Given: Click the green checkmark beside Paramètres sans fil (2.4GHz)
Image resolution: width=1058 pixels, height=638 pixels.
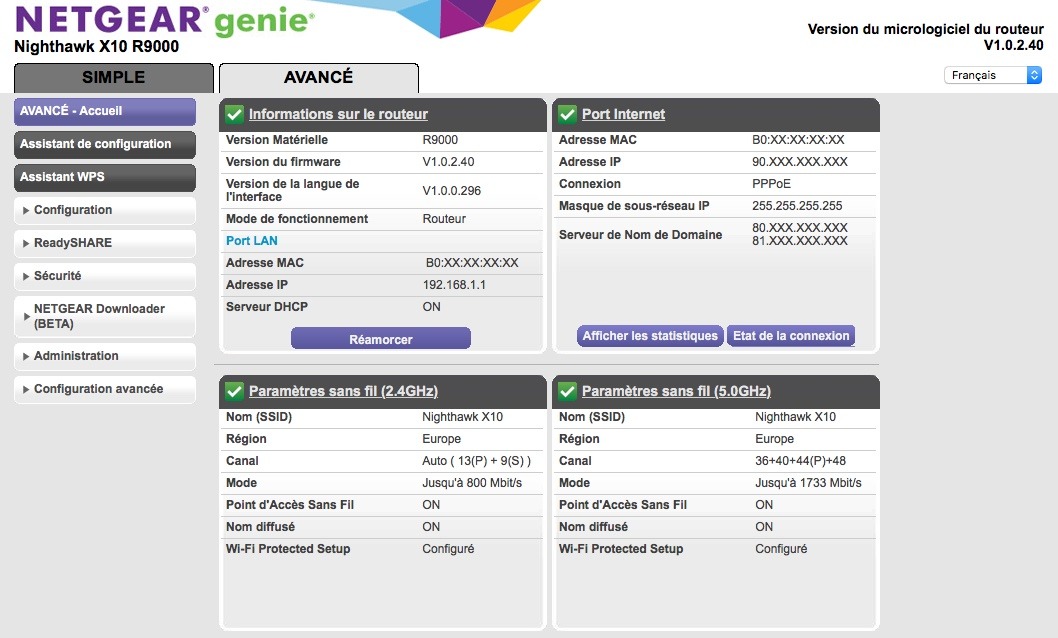Looking at the screenshot, I should [x=234, y=391].
